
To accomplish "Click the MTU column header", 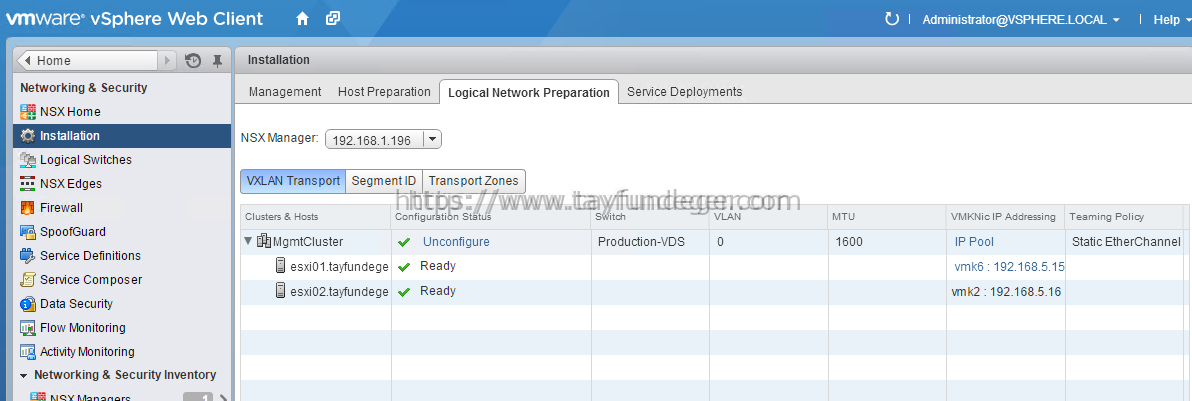I will pos(887,217).
